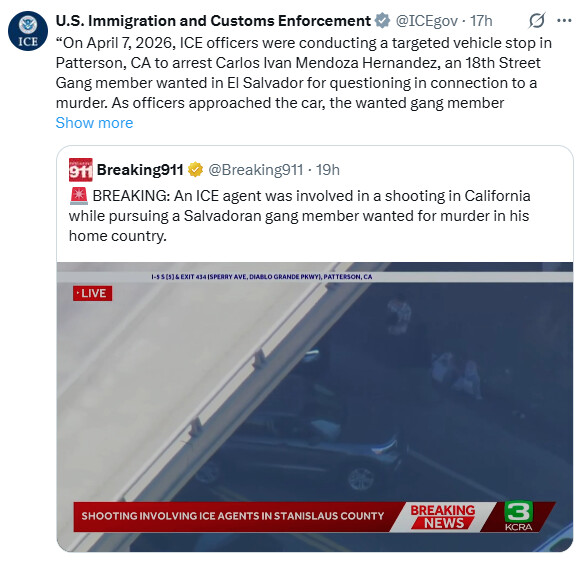This screenshot has width=584, height=561.
Task: Click the Breaking911 display name
Action: pyautogui.click(x=140, y=170)
